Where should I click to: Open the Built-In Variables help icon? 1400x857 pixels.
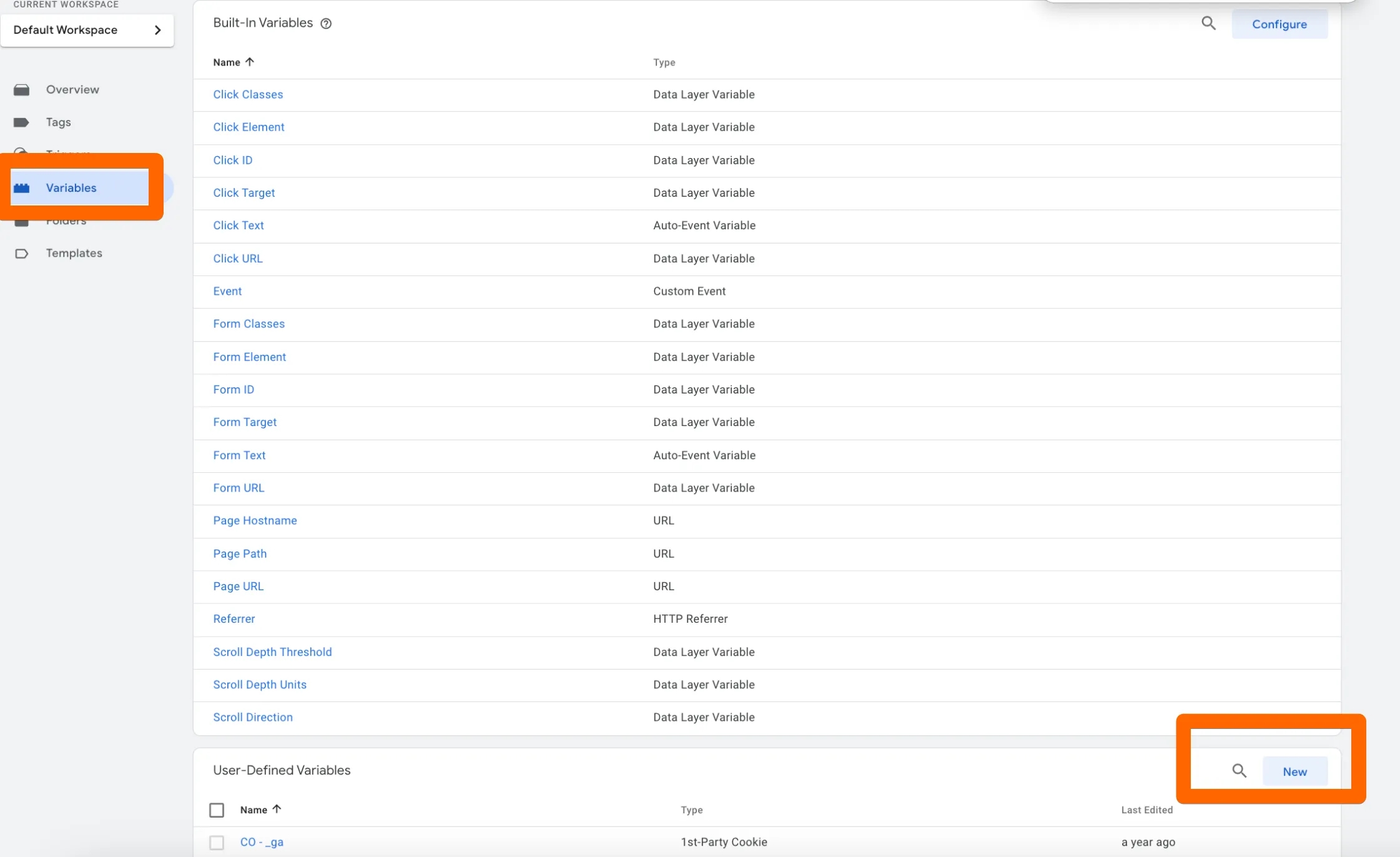point(326,24)
